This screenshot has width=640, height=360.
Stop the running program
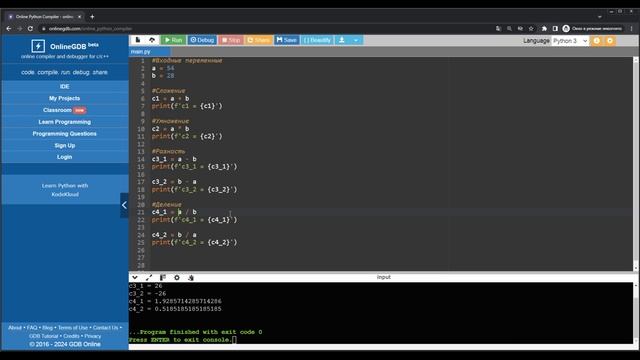pyautogui.click(x=231, y=40)
